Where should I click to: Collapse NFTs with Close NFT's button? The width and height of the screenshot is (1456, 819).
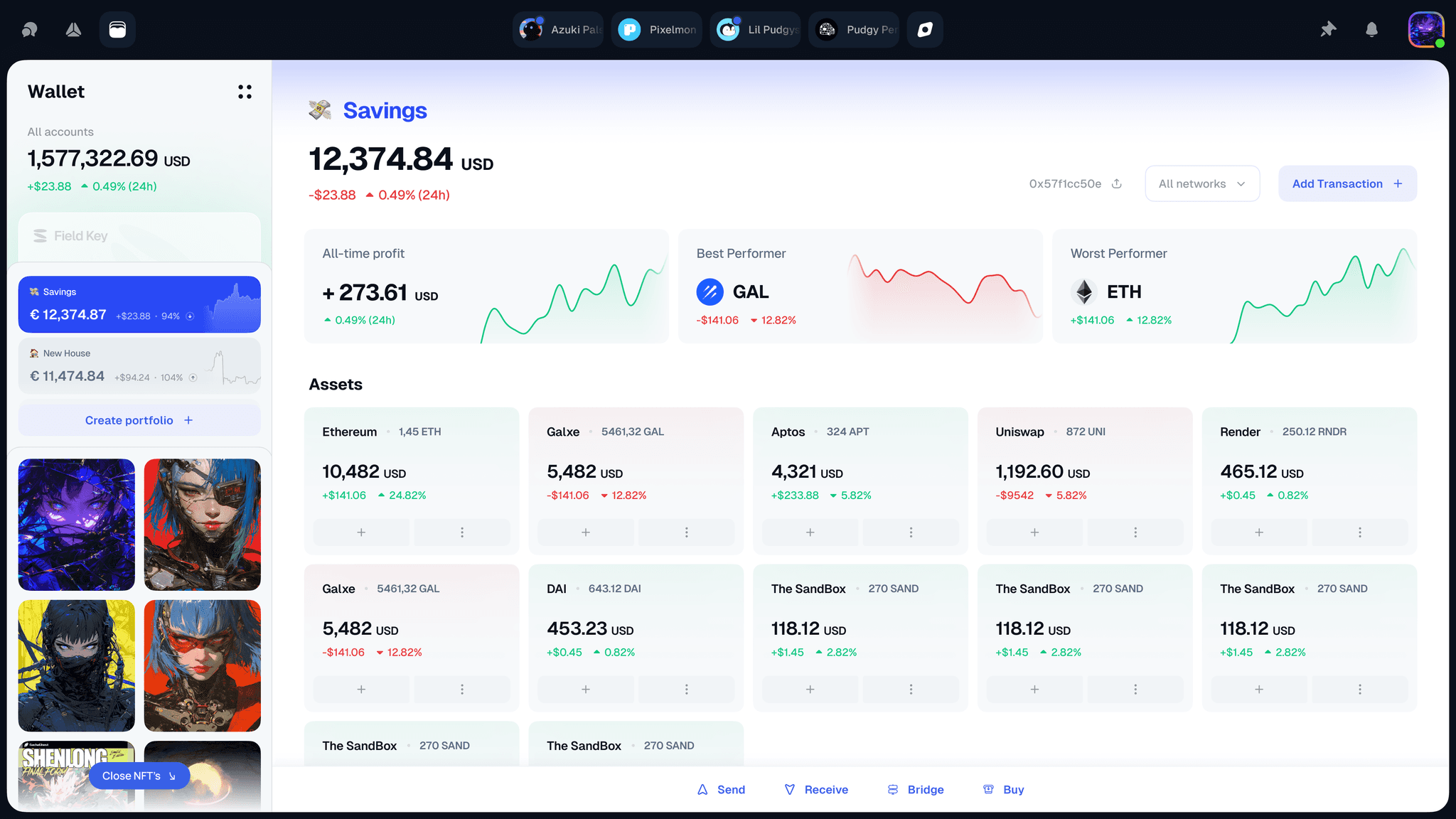pyautogui.click(x=139, y=776)
